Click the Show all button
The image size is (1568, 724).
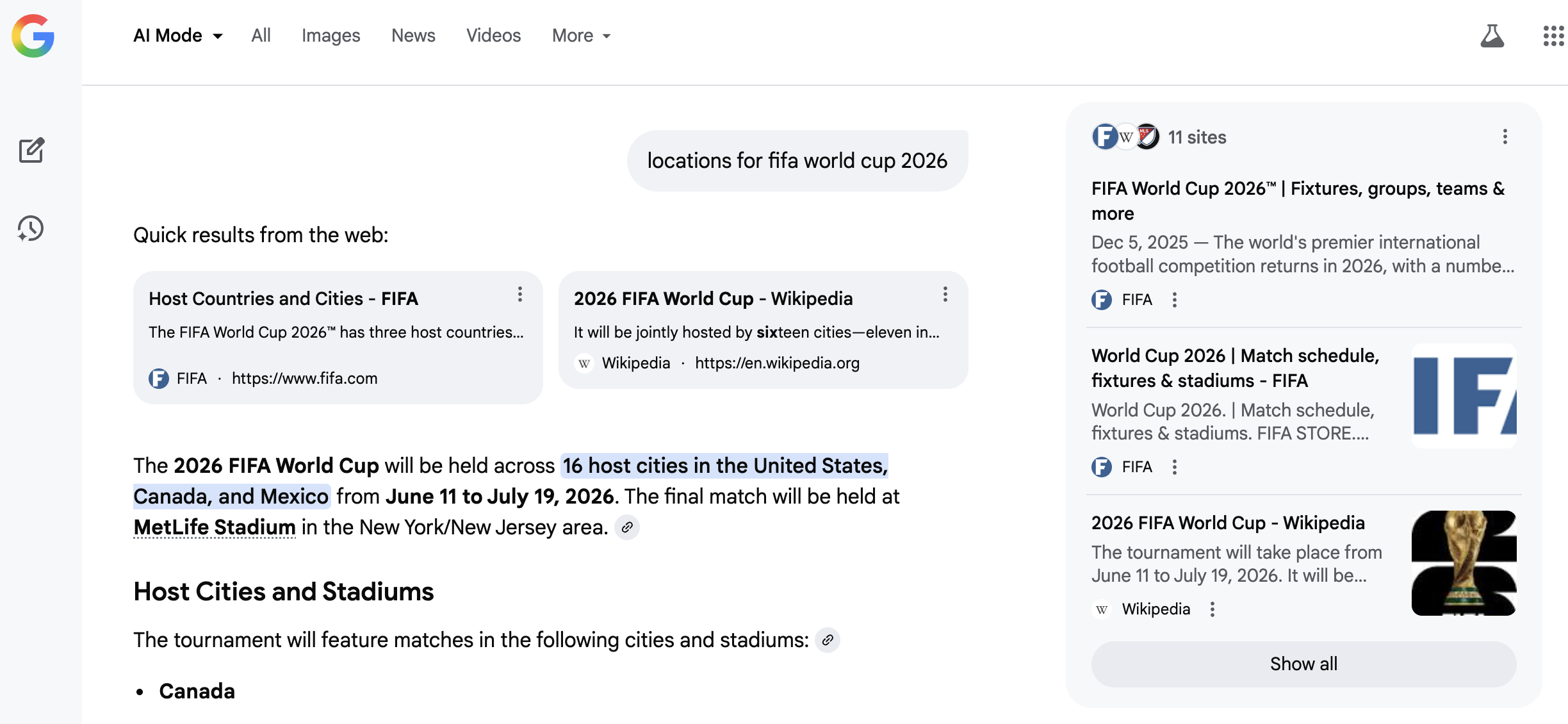[x=1303, y=664]
